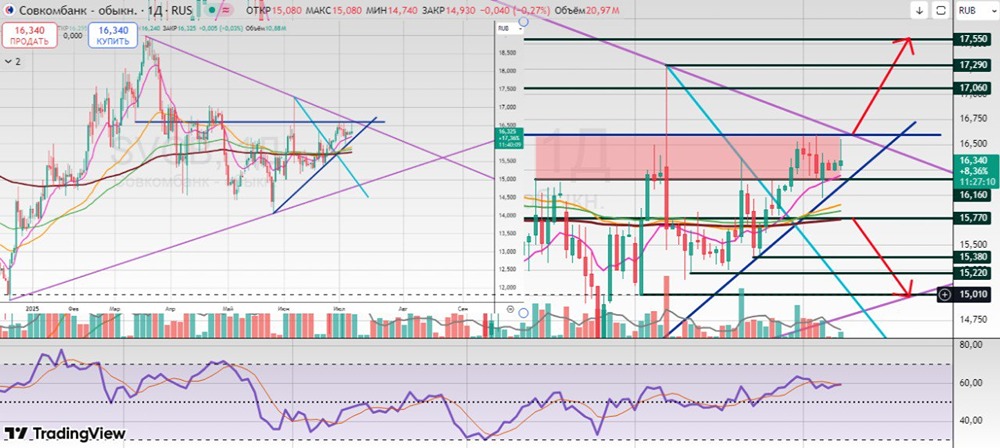This screenshot has width=1000, height=448.
Task: Click the green 16,325 price tag on inset chart
Action: tap(508, 137)
